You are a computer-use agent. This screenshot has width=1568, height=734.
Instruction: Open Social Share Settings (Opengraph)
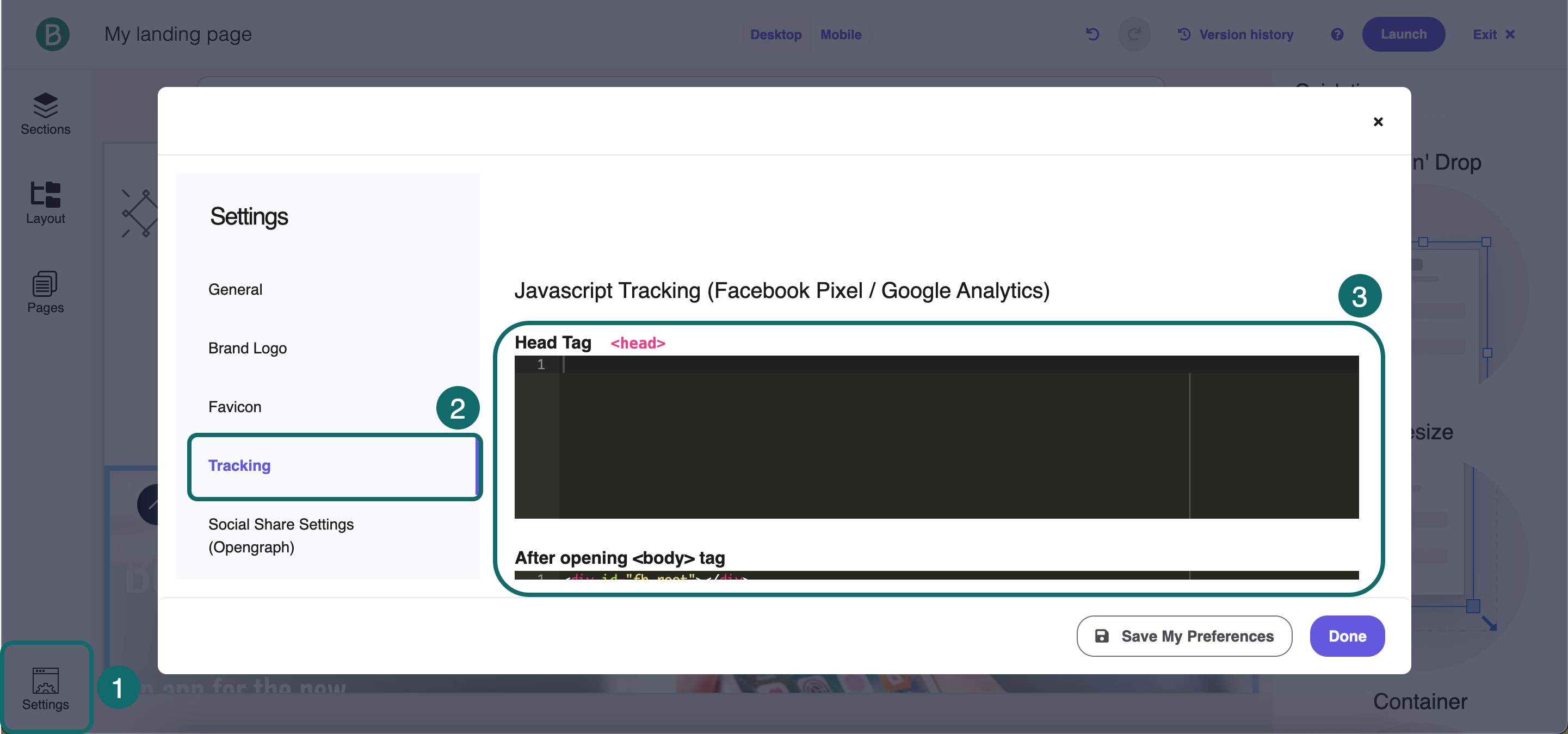pos(281,535)
